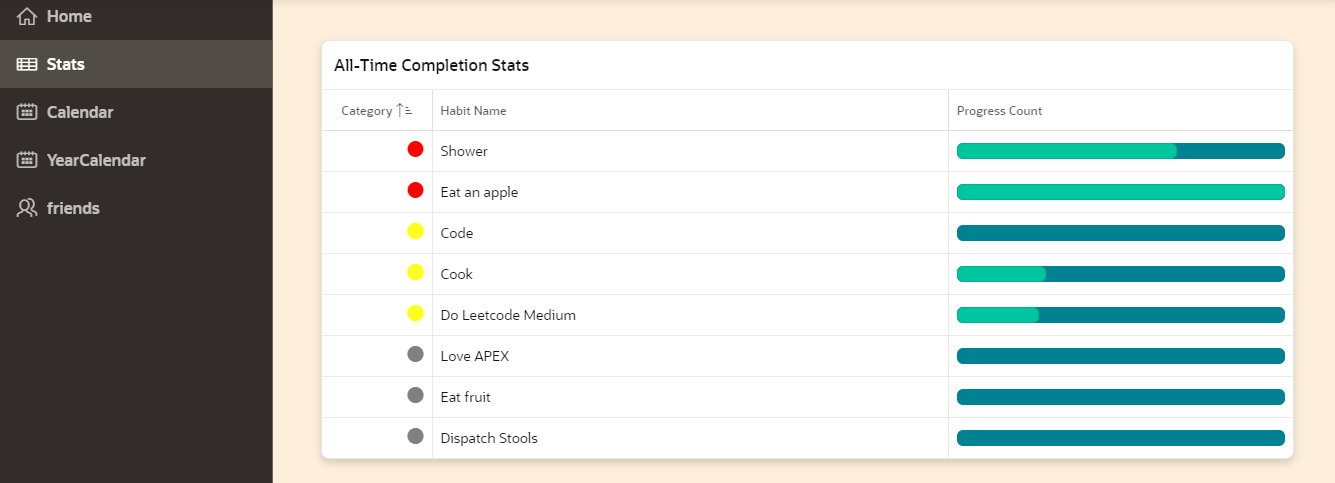The image size is (1335, 483).
Task: Click the Calendar icon in sidebar
Action: tap(27, 112)
